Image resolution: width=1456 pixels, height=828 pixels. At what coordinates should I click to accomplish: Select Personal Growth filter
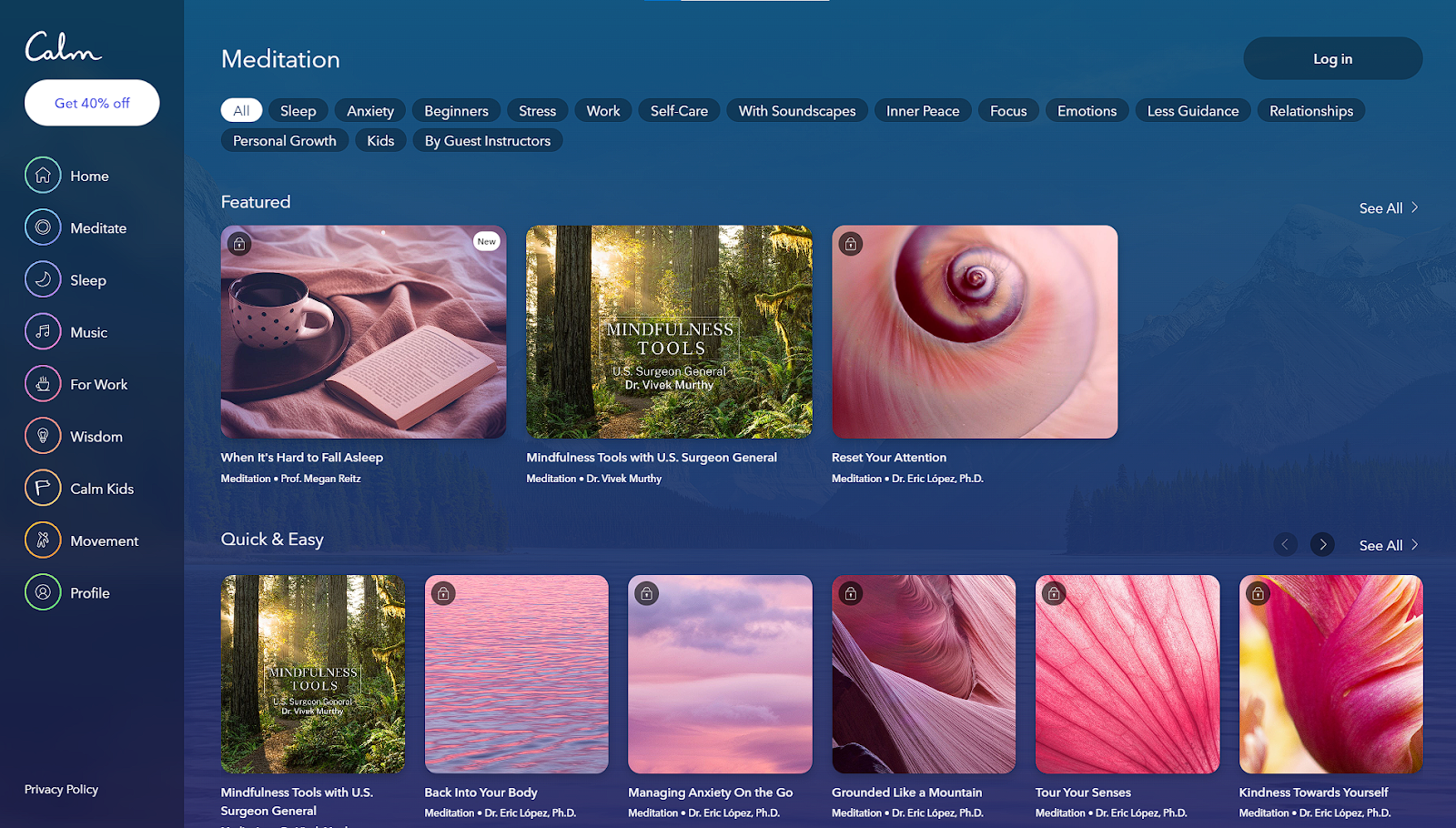coord(285,140)
